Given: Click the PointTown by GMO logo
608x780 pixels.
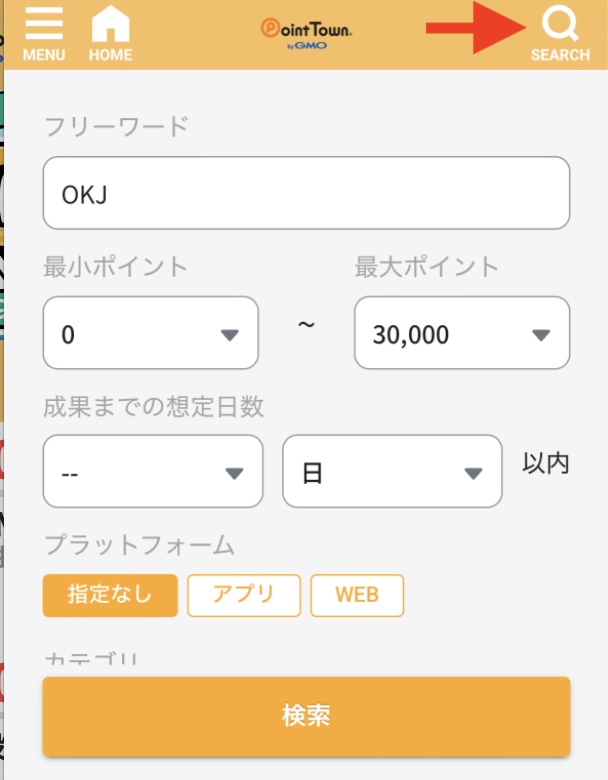Looking at the screenshot, I should click(x=306, y=33).
